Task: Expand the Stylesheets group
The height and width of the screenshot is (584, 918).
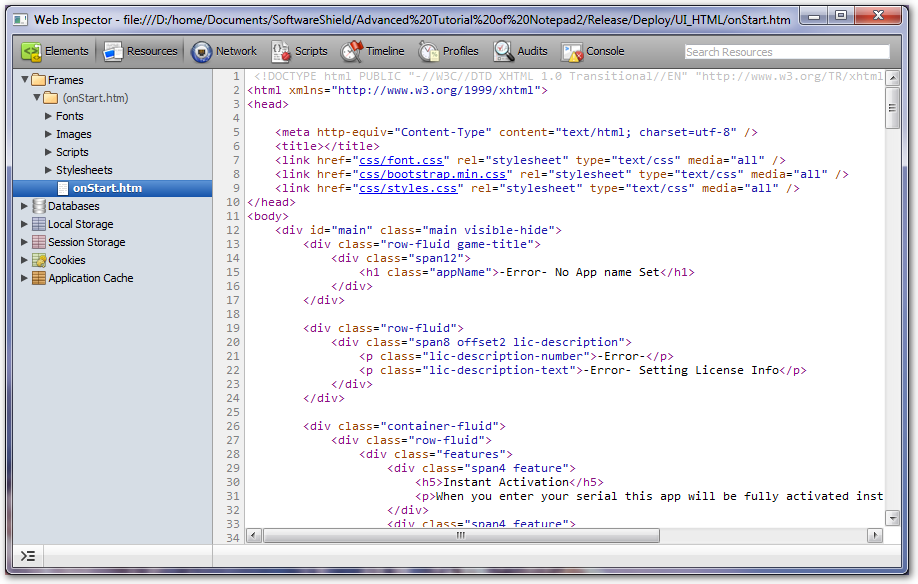Action: (x=49, y=170)
